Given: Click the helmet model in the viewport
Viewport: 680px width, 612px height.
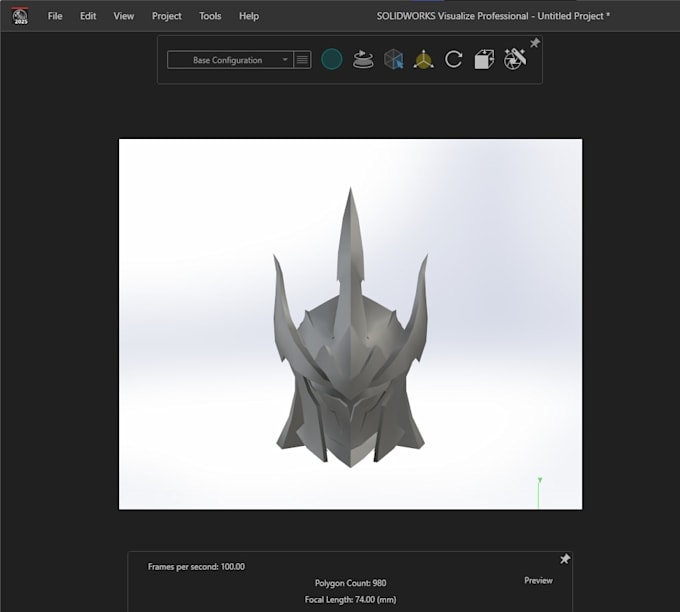Looking at the screenshot, I should coord(350,347).
